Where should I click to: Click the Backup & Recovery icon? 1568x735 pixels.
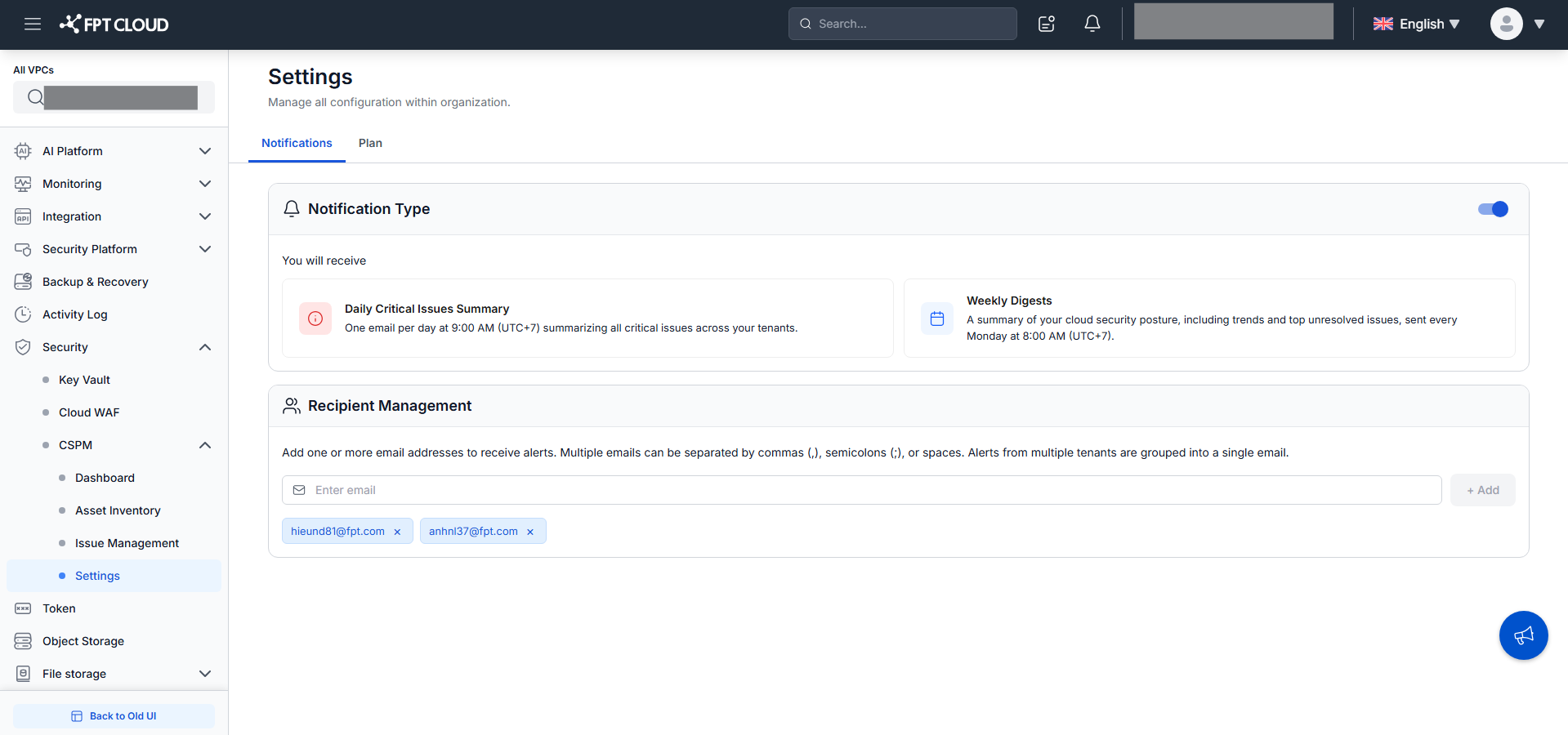tap(23, 282)
